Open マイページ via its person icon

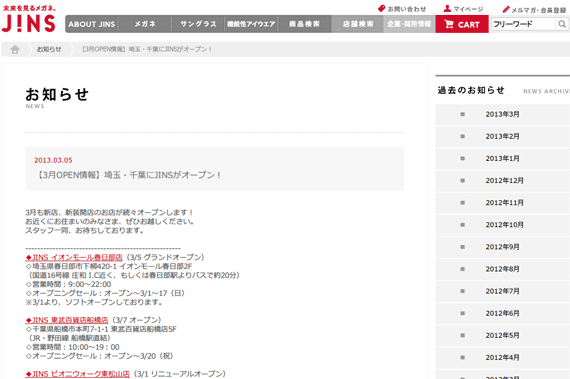point(447,8)
